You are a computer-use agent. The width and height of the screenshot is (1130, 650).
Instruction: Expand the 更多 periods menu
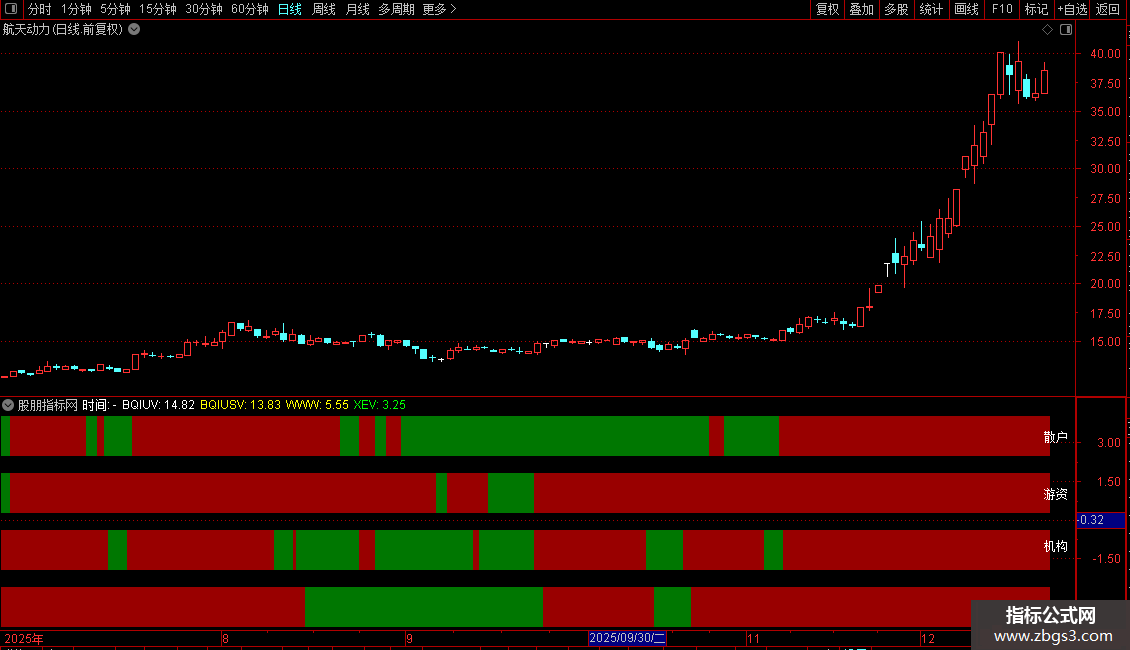coord(440,9)
